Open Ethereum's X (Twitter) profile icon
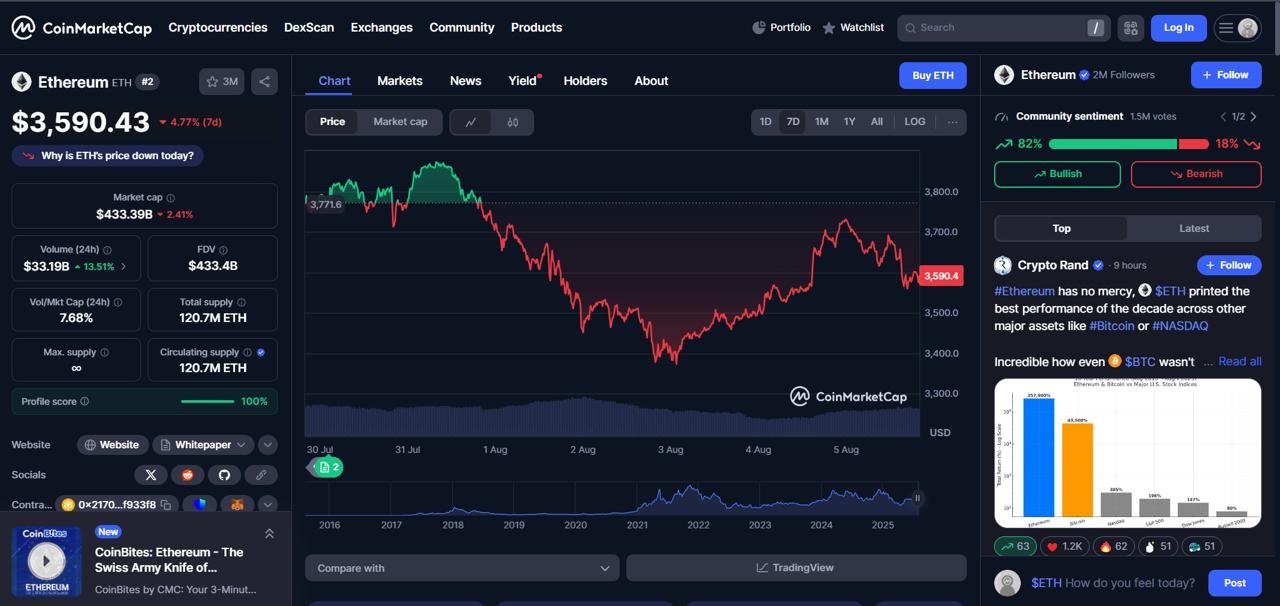Screen dimensions: 1280x606 (x=150, y=475)
